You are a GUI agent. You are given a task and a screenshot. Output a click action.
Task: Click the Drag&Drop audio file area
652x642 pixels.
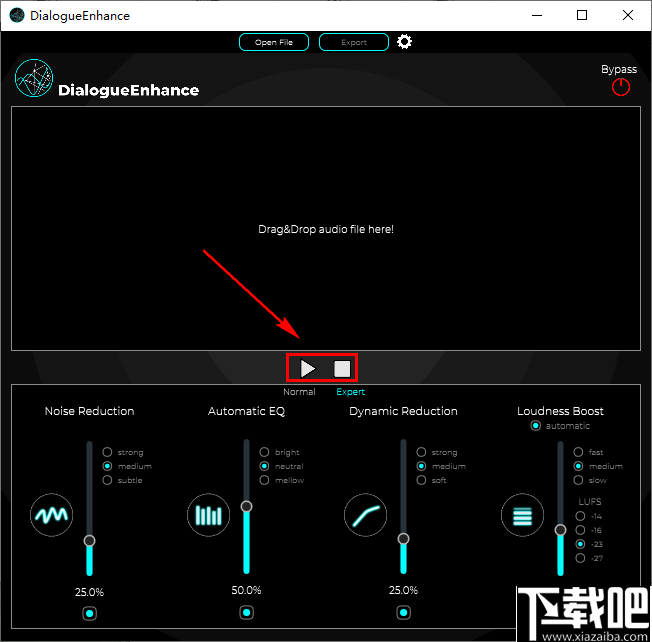pyautogui.click(x=326, y=229)
